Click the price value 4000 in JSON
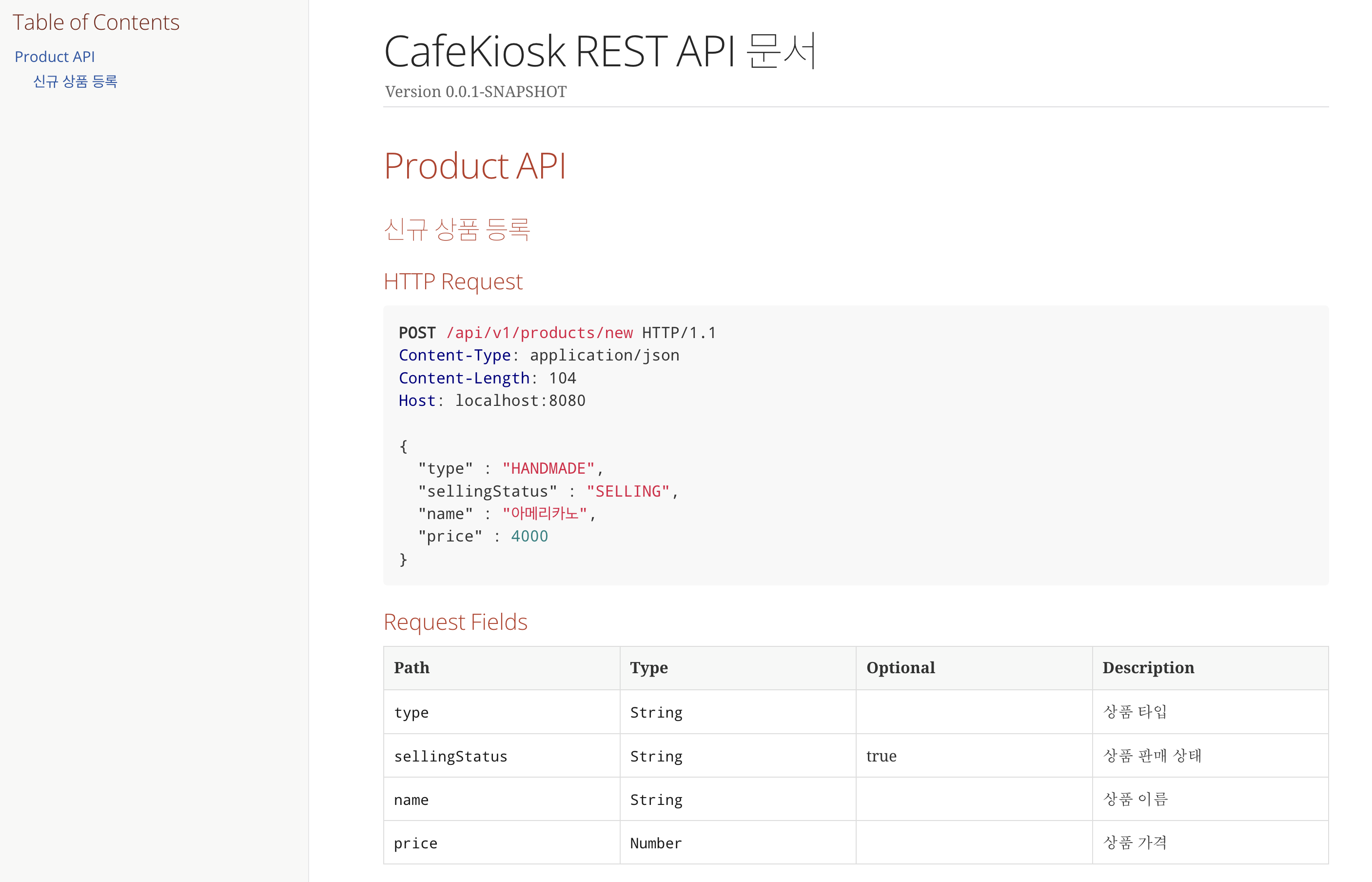Screen dimensions: 1372x882 coord(529,536)
